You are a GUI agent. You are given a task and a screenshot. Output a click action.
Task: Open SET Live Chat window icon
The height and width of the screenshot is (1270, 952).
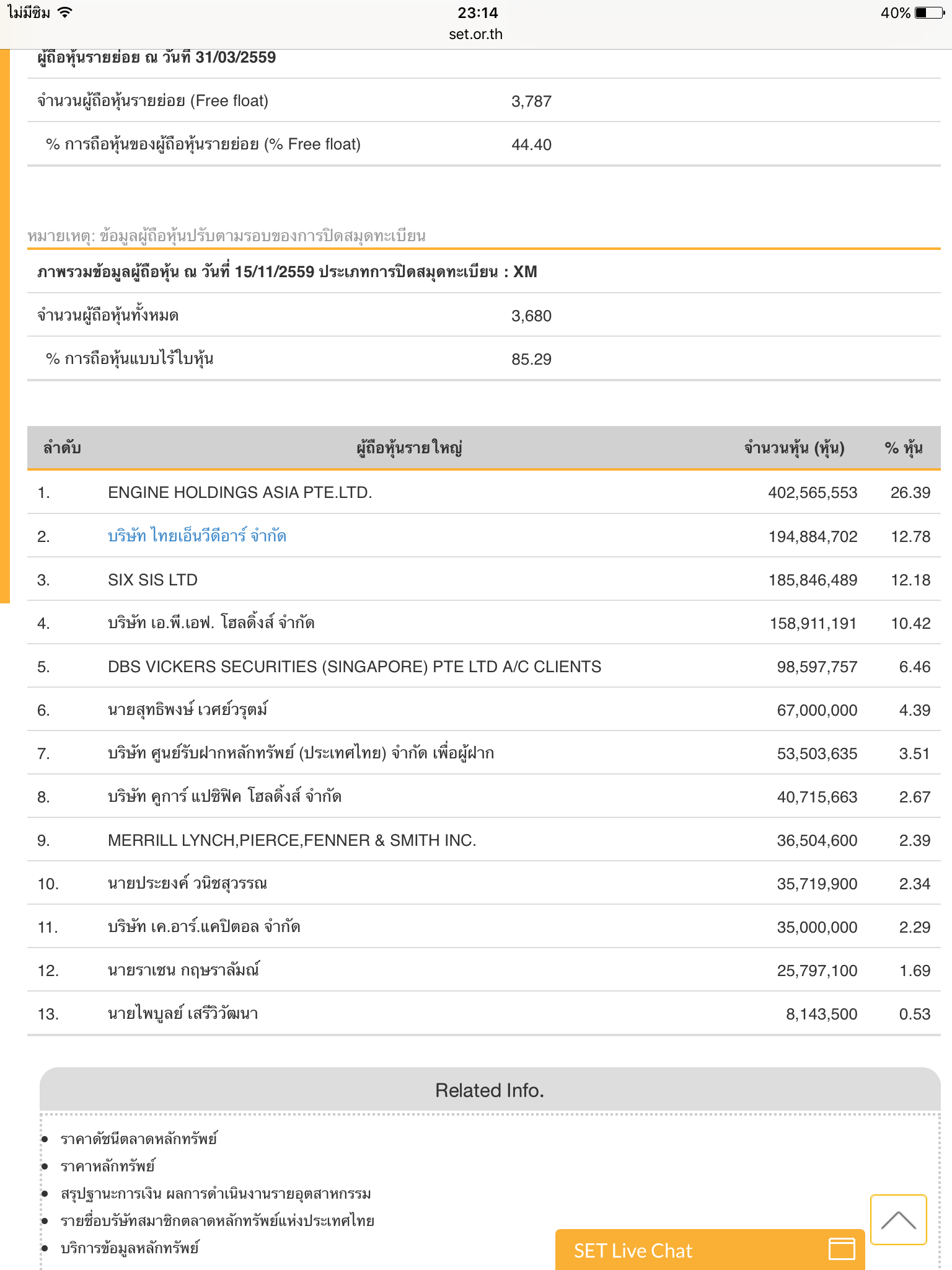pyautogui.click(x=842, y=1249)
